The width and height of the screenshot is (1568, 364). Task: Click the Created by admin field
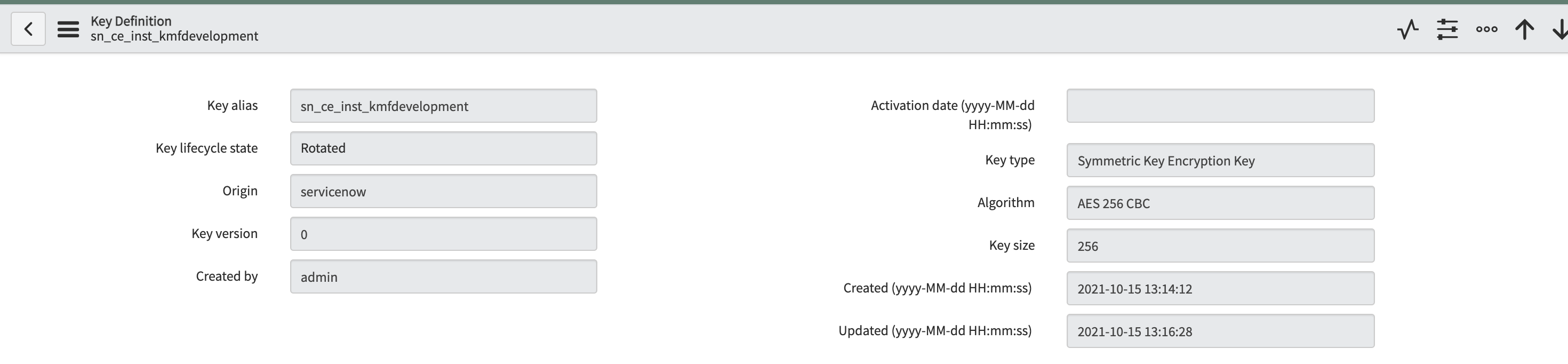tap(443, 276)
